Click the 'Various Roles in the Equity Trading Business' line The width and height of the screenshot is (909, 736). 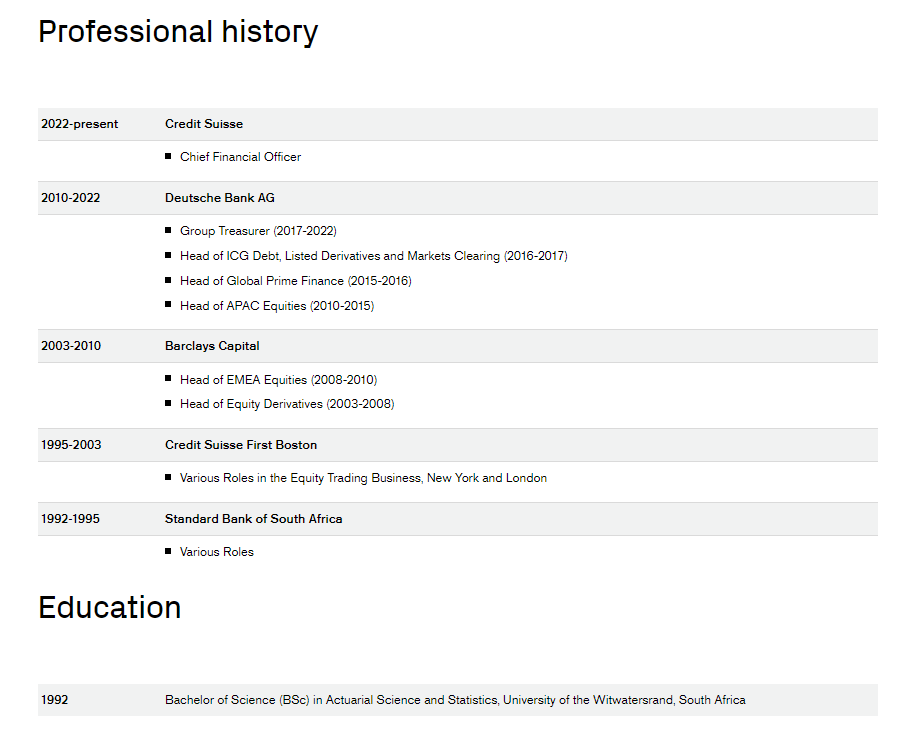pos(363,478)
